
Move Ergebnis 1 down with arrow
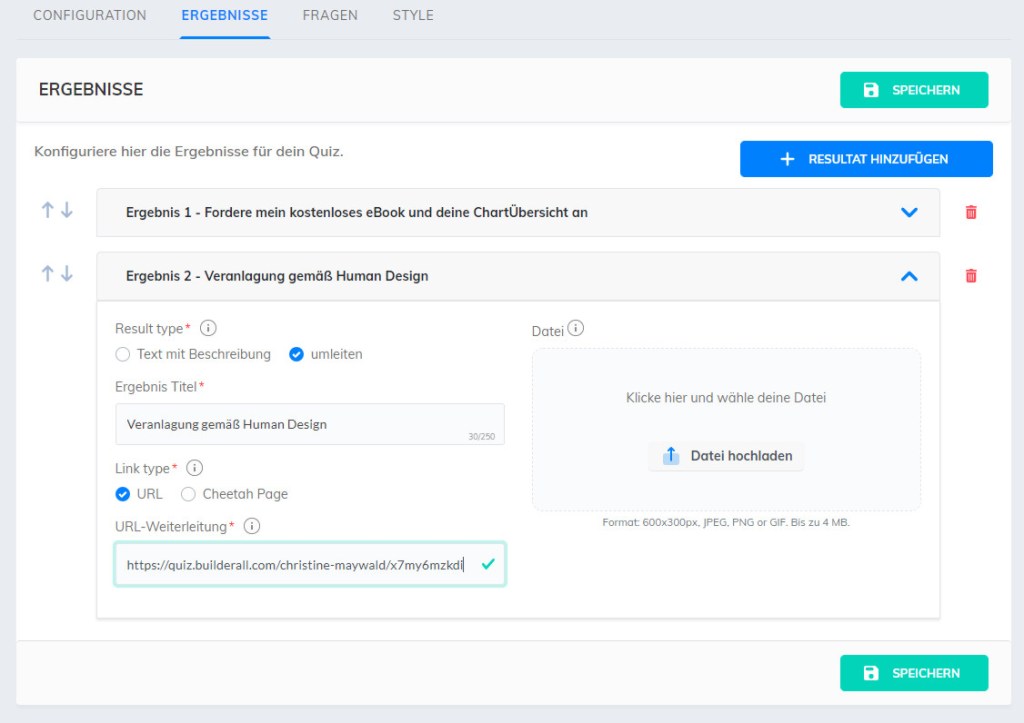coord(67,211)
